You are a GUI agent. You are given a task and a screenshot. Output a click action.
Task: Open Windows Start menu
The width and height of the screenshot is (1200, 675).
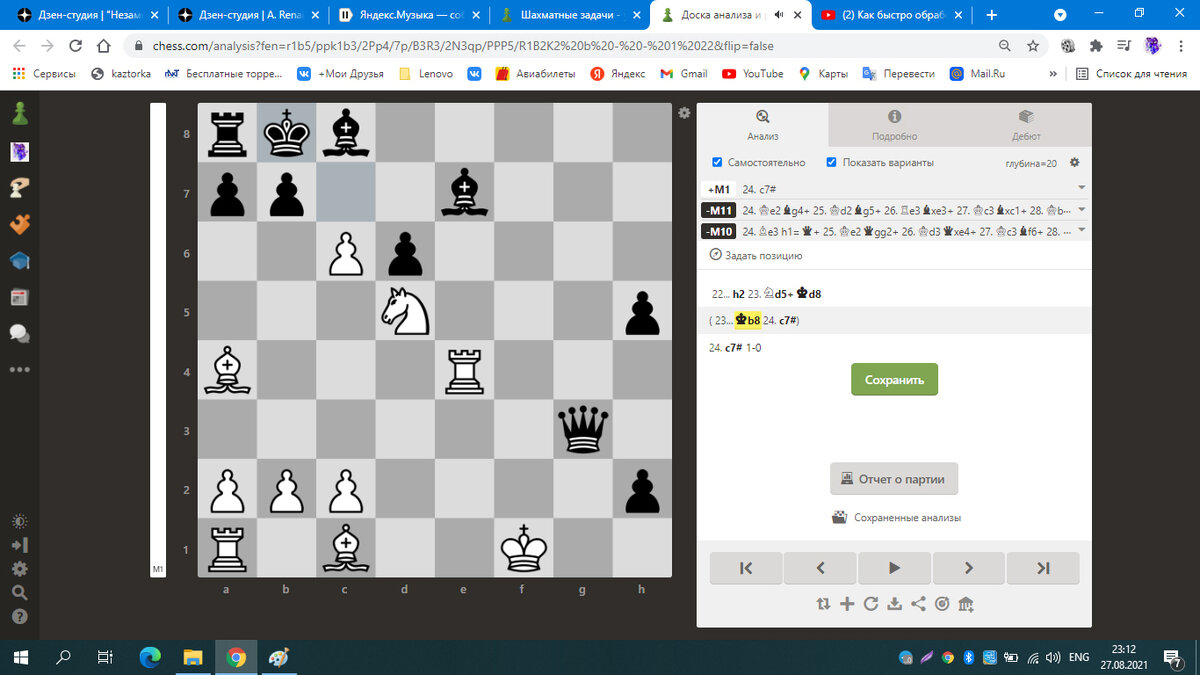click(20, 657)
